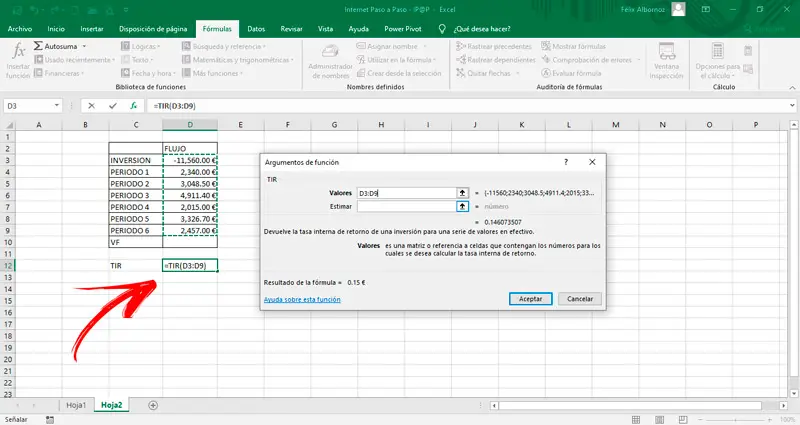800x425 pixels.
Task: Switch to the Datos ribbon tab
Action: pos(257,29)
